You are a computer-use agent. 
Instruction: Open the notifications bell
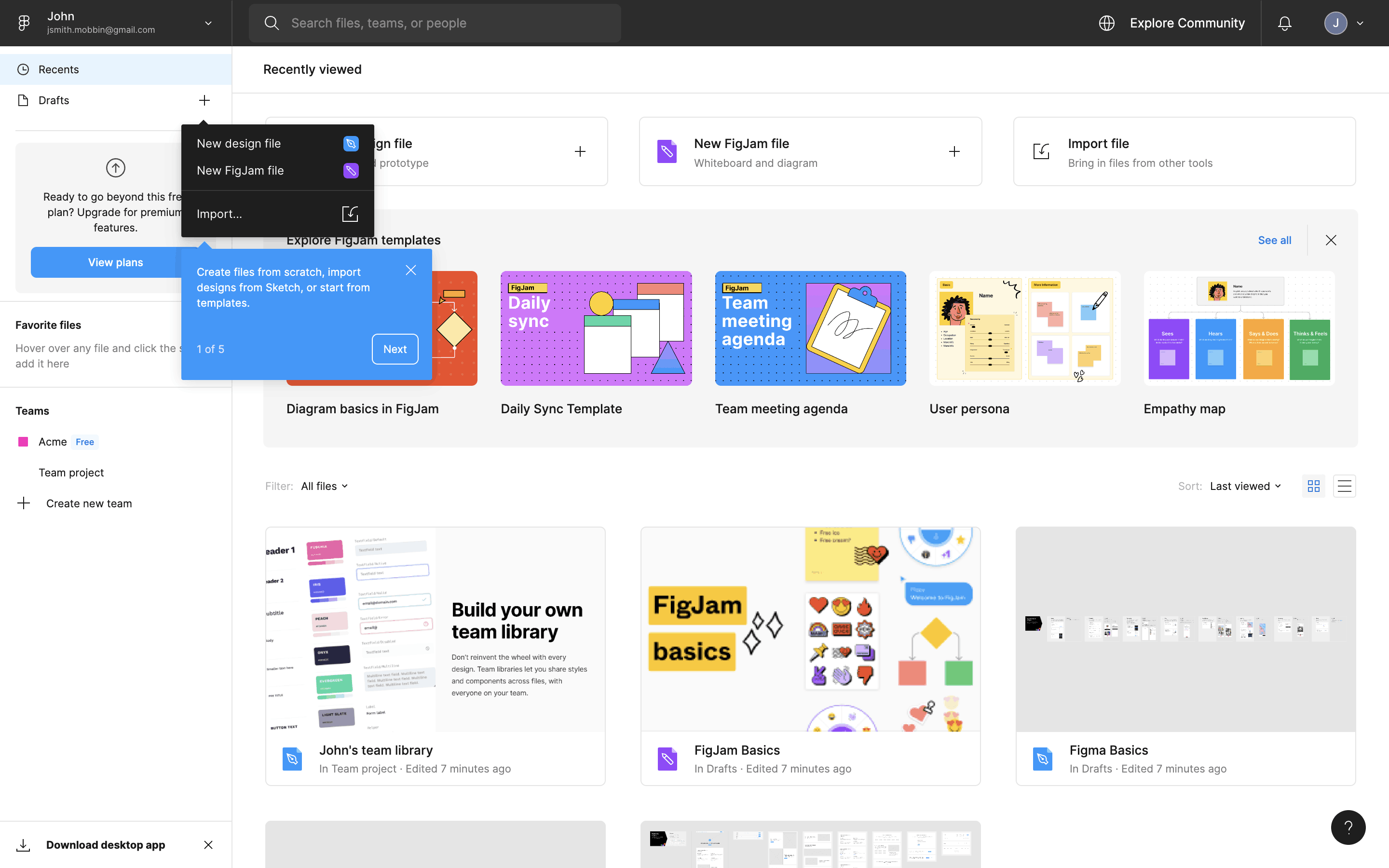(1284, 23)
